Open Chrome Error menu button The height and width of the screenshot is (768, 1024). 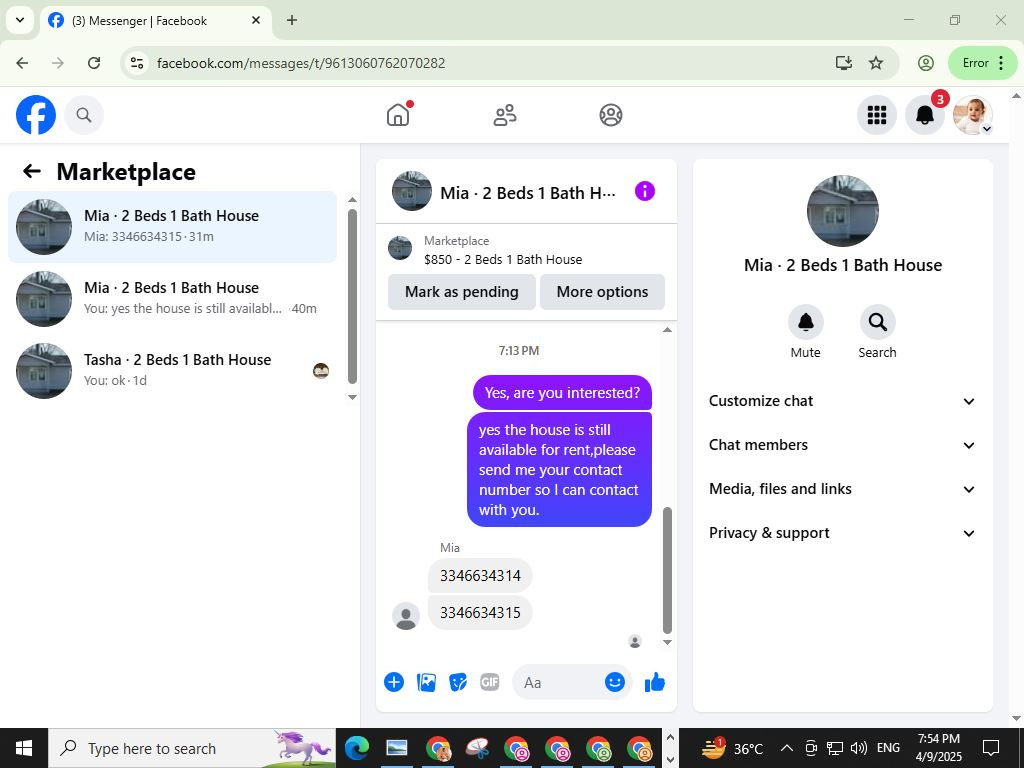point(983,63)
